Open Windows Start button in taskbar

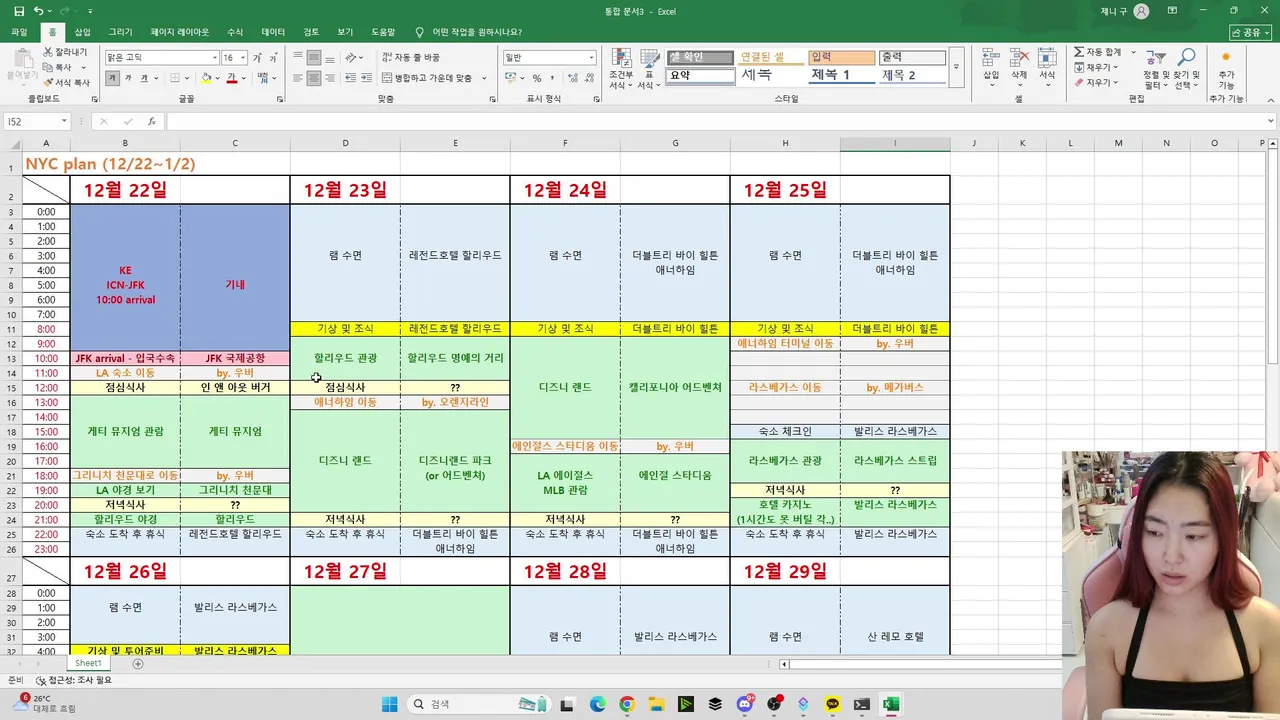pyautogui.click(x=390, y=704)
